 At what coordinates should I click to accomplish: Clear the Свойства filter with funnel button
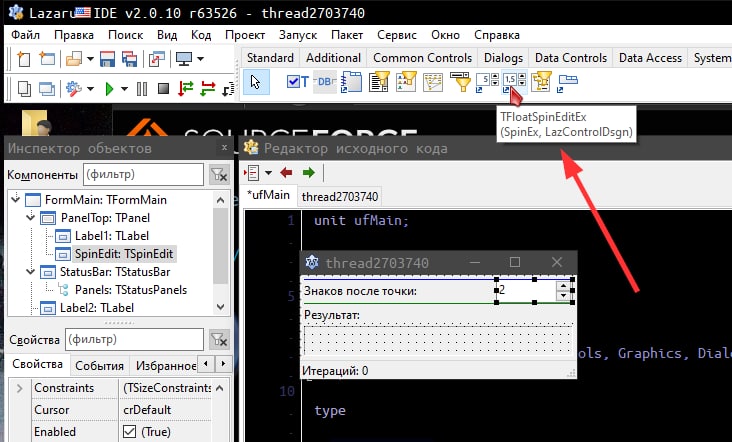[x=219, y=340]
